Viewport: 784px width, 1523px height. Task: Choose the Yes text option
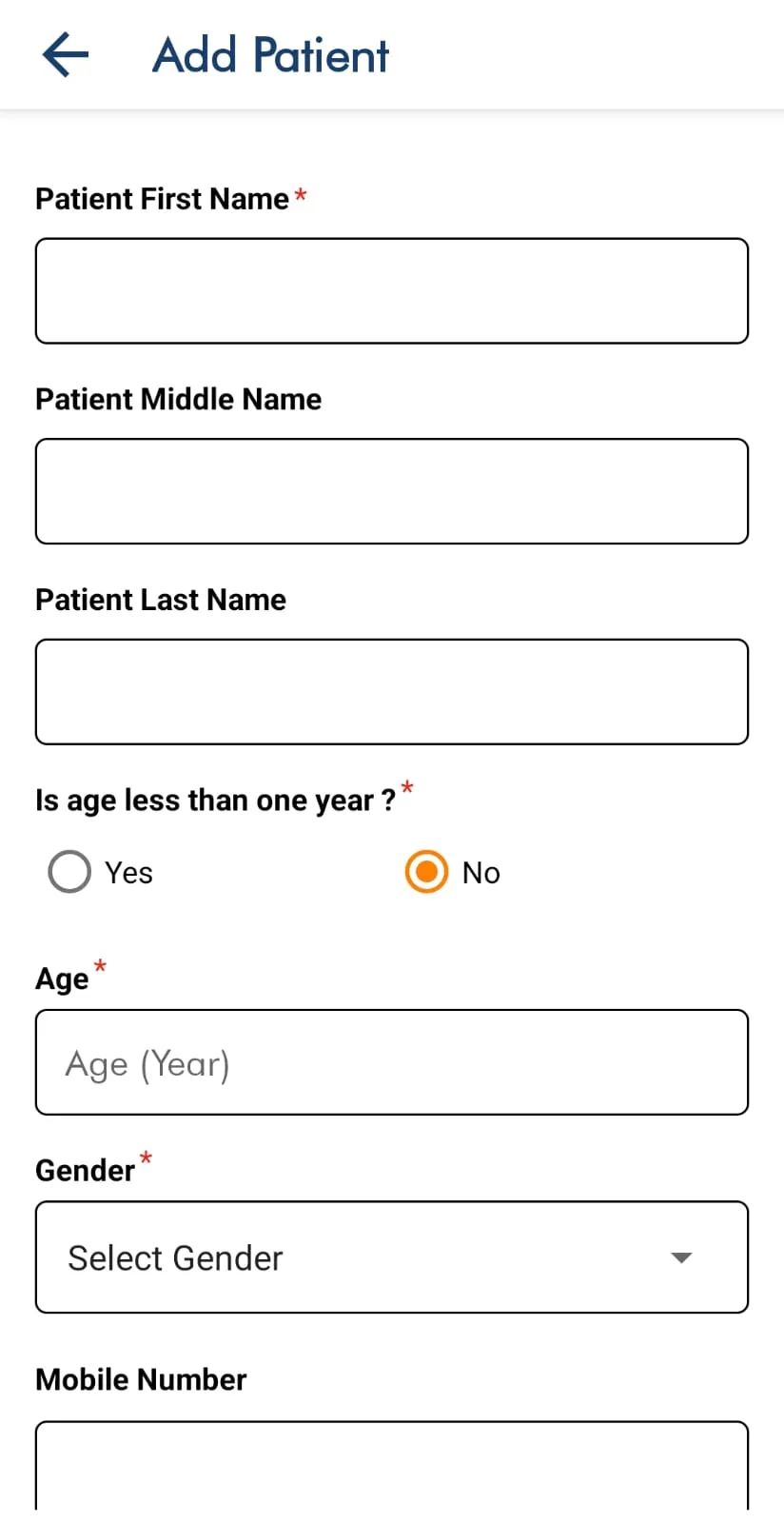click(x=128, y=873)
